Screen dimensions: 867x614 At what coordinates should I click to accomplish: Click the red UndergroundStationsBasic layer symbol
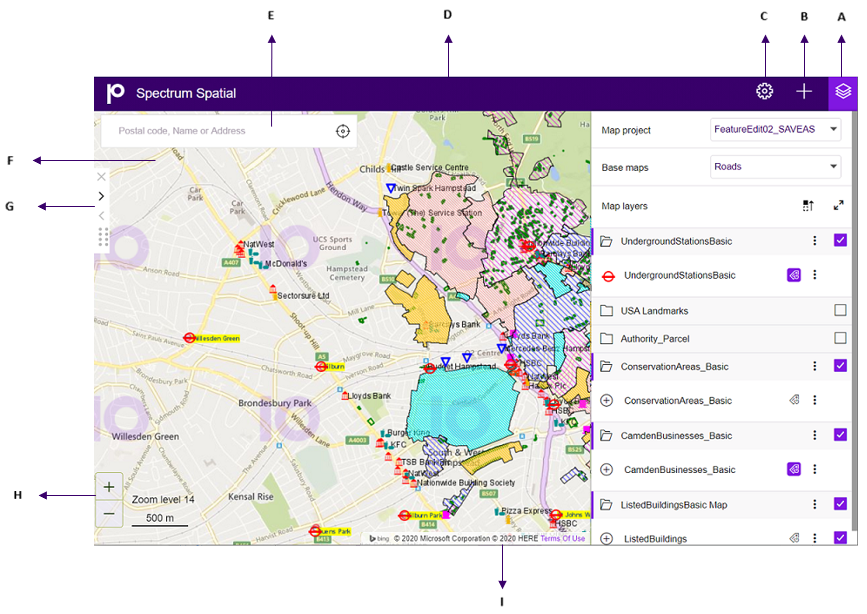pyautogui.click(x=608, y=275)
